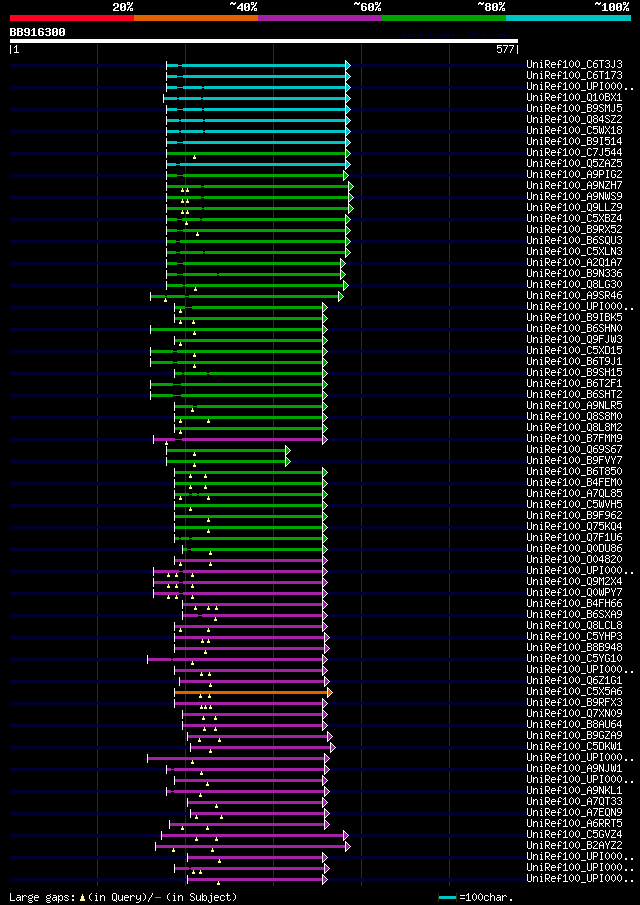Image resolution: width=640 pixels, height=905 pixels.
Task: Click the purple alignment bar of UniRef100_B7FMM9
Action: tap(238, 439)
